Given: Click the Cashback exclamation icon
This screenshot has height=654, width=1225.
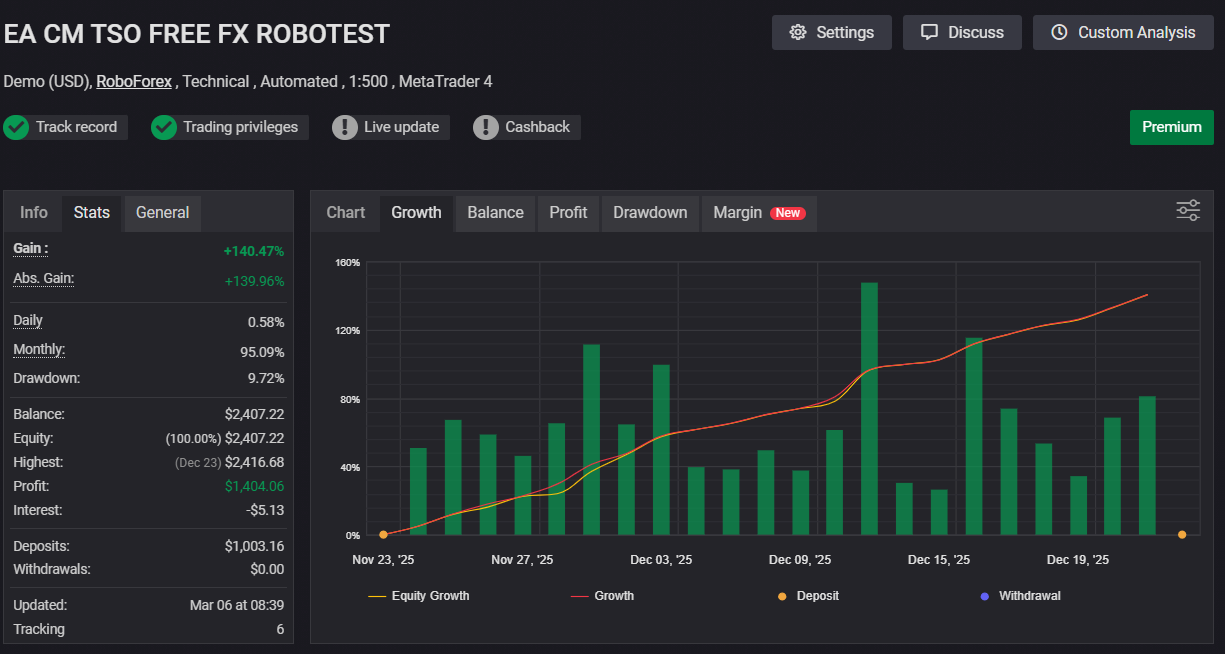Looking at the screenshot, I should [486, 127].
